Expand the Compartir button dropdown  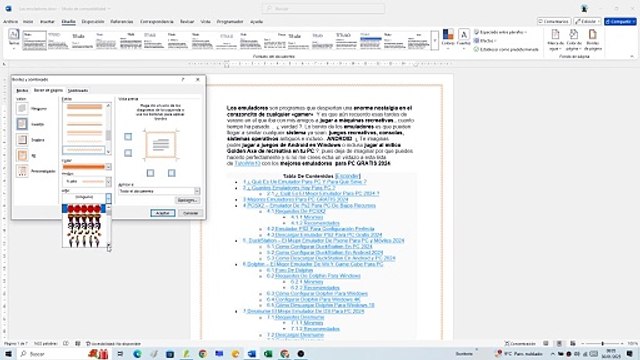[633, 21]
